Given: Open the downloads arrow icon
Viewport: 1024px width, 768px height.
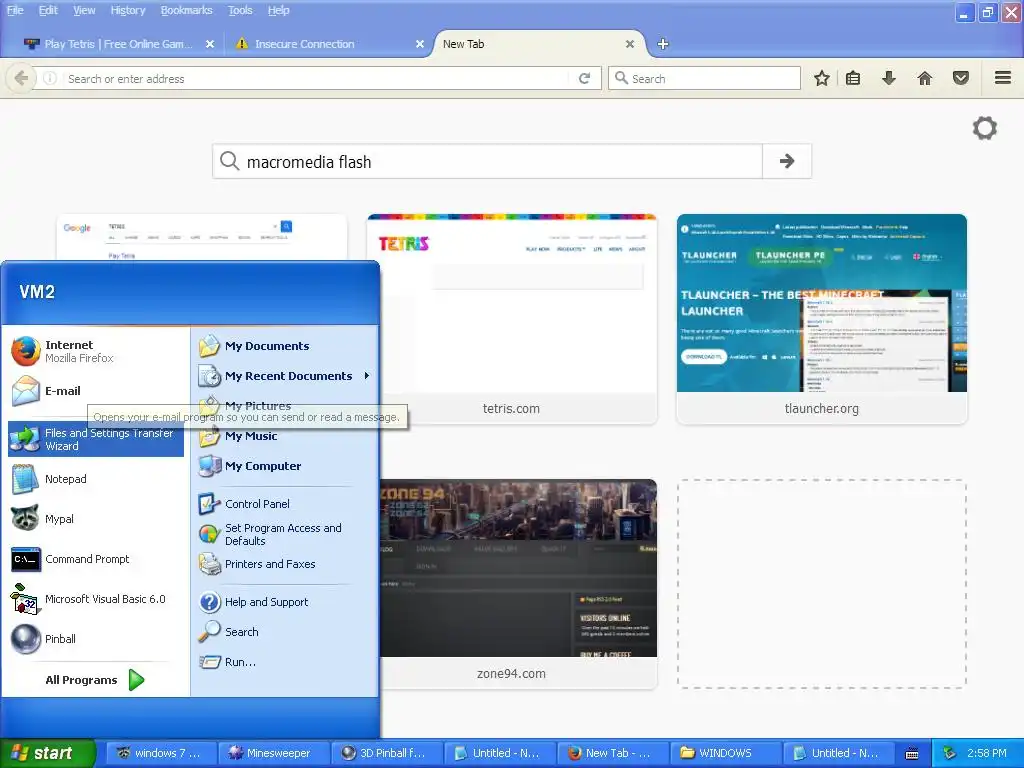Looking at the screenshot, I should [x=889, y=78].
